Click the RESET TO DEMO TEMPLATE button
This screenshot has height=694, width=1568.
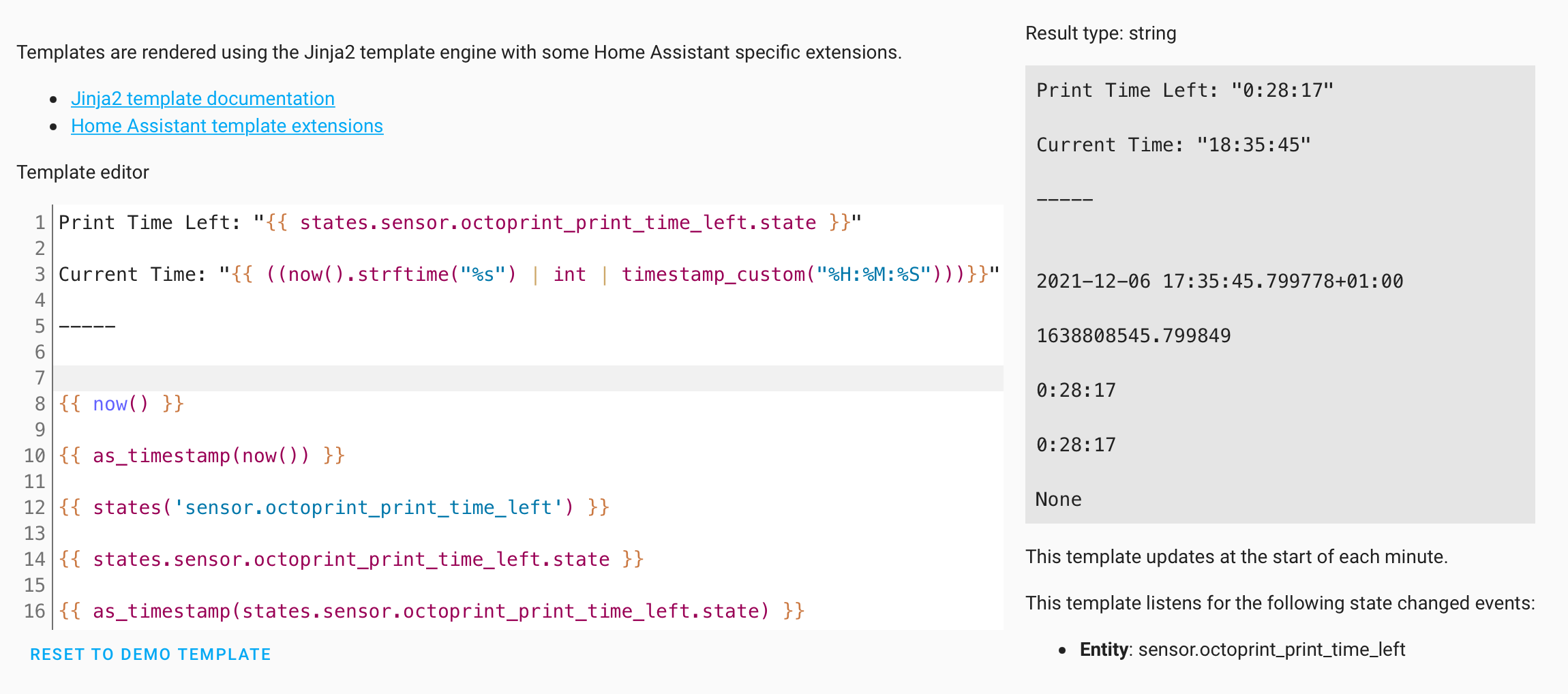point(150,653)
